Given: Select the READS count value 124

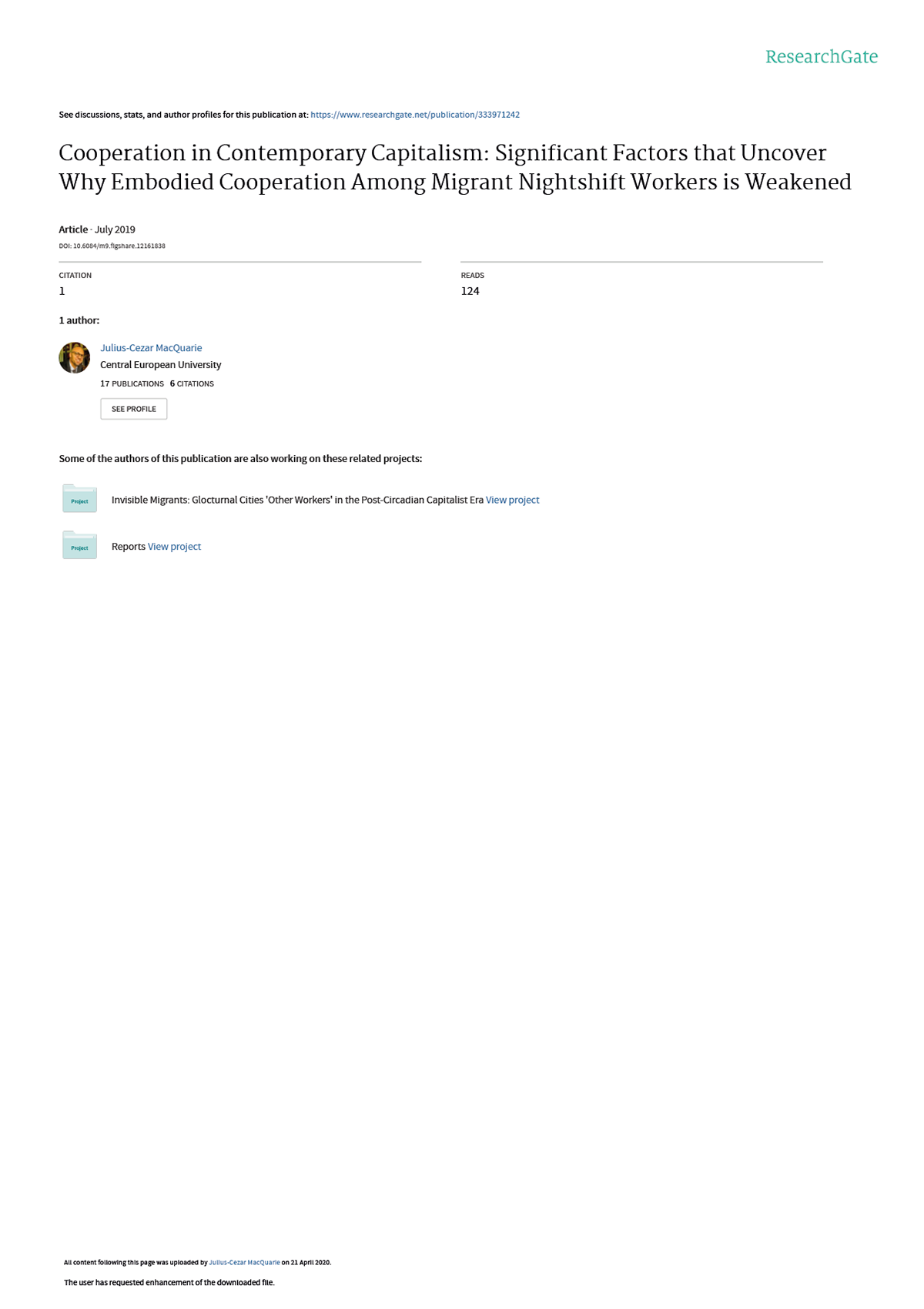Looking at the screenshot, I should pos(470,291).
